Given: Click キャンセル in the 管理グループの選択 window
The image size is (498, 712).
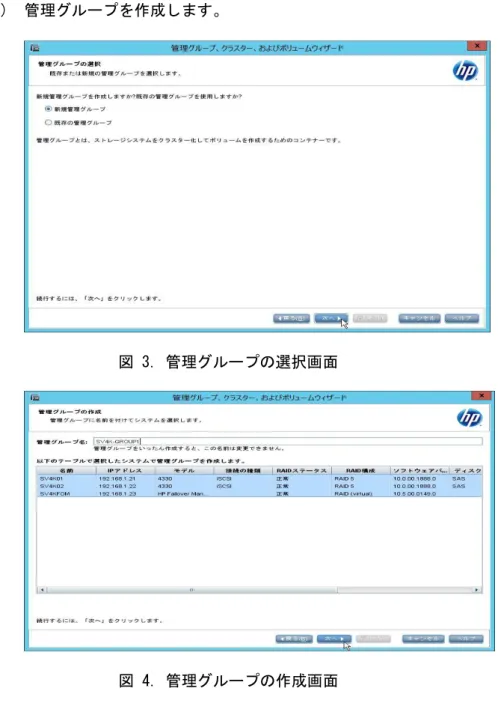Looking at the screenshot, I should pos(419,318).
